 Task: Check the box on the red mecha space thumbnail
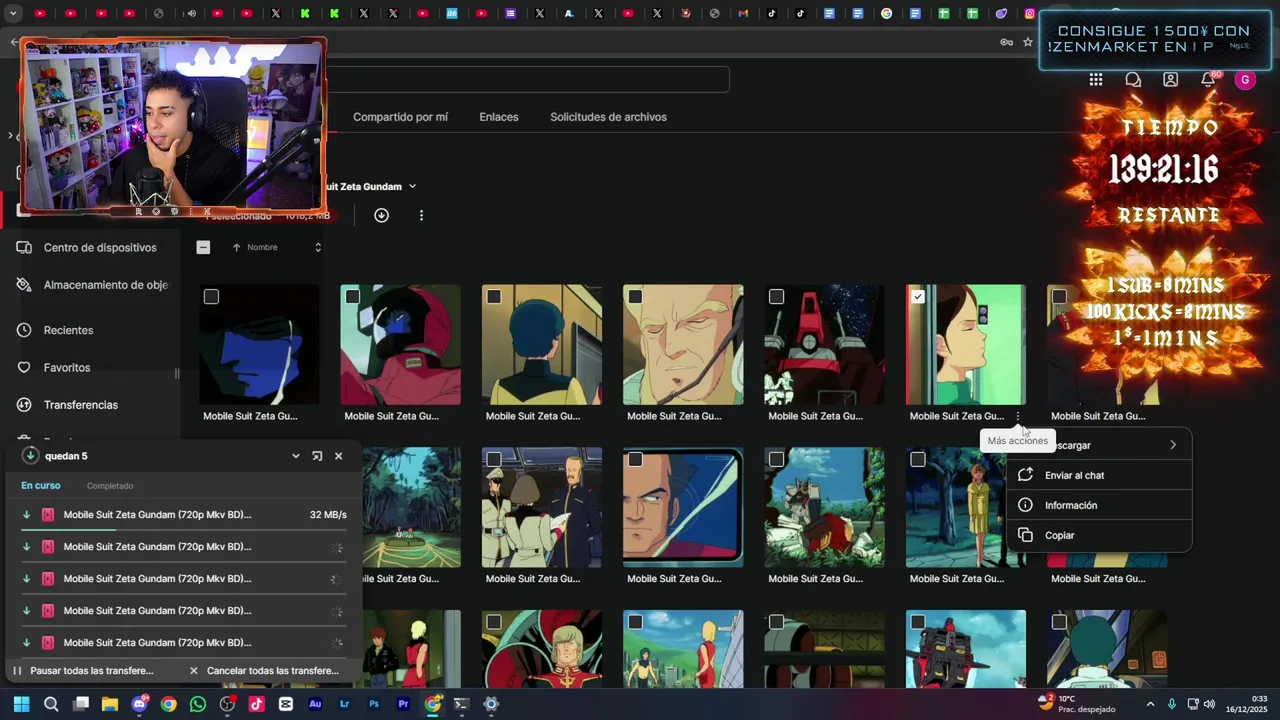776,297
